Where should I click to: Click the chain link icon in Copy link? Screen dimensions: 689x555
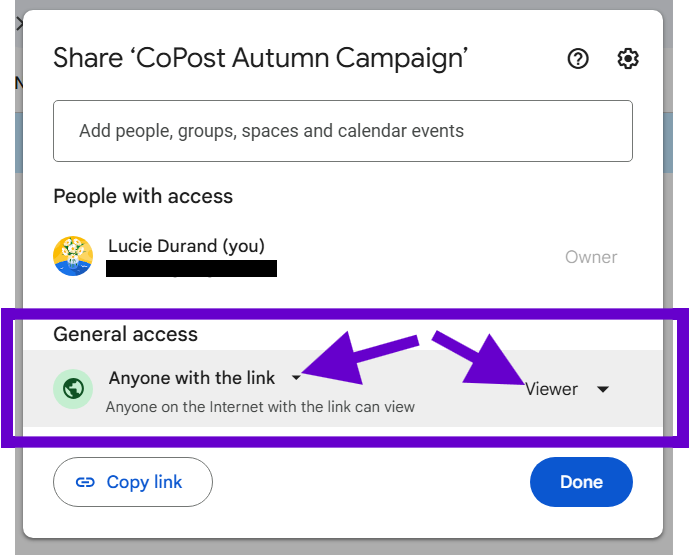pyautogui.click(x=86, y=483)
